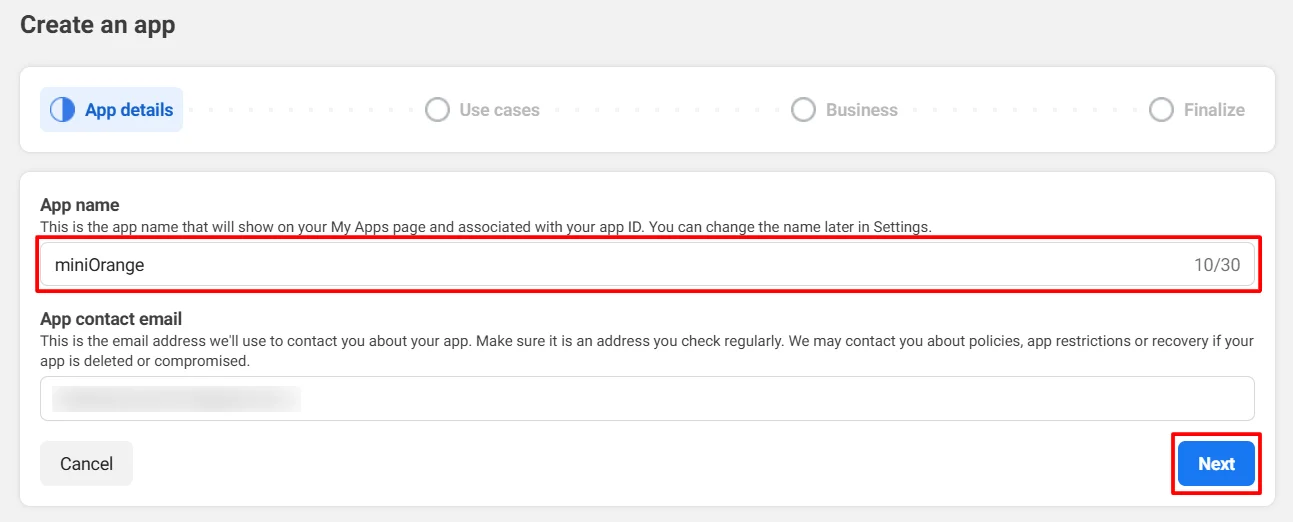This screenshot has height=522, width=1293.
Task: Click the half-filled App details step icon
Action: (62, 110)
